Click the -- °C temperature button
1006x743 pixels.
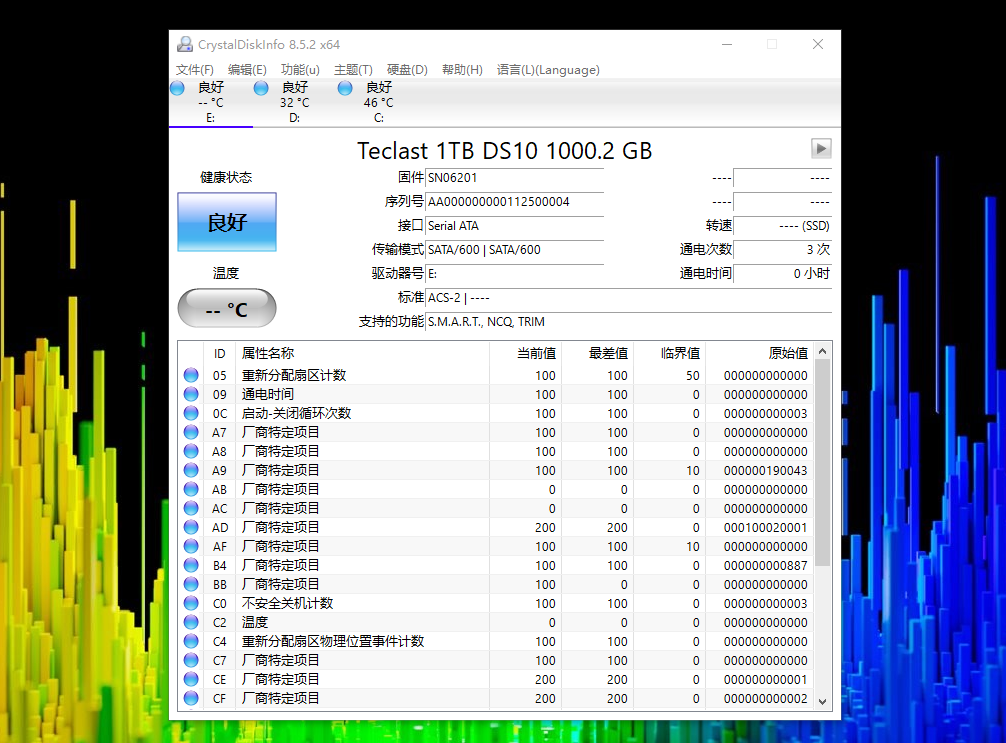227,309
